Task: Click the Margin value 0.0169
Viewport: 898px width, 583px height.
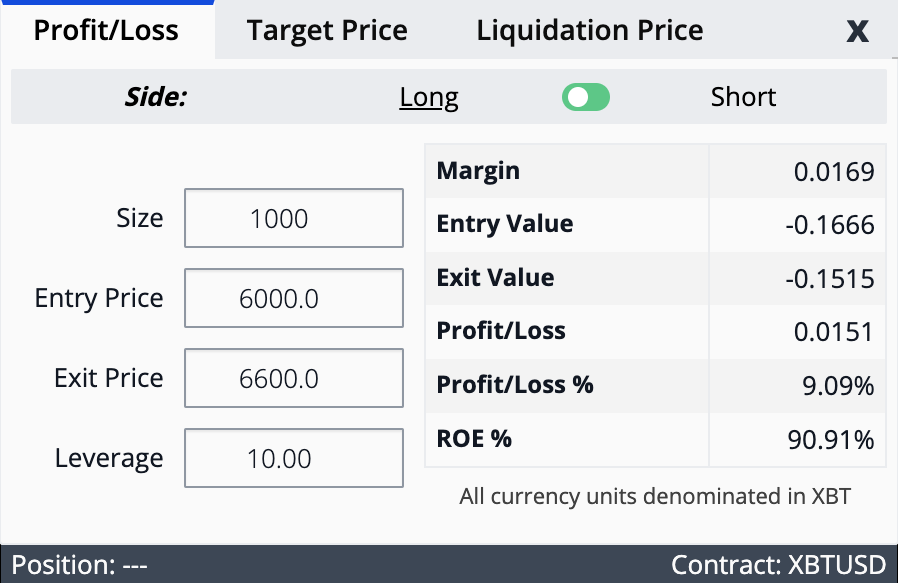Action: point(834,172)
